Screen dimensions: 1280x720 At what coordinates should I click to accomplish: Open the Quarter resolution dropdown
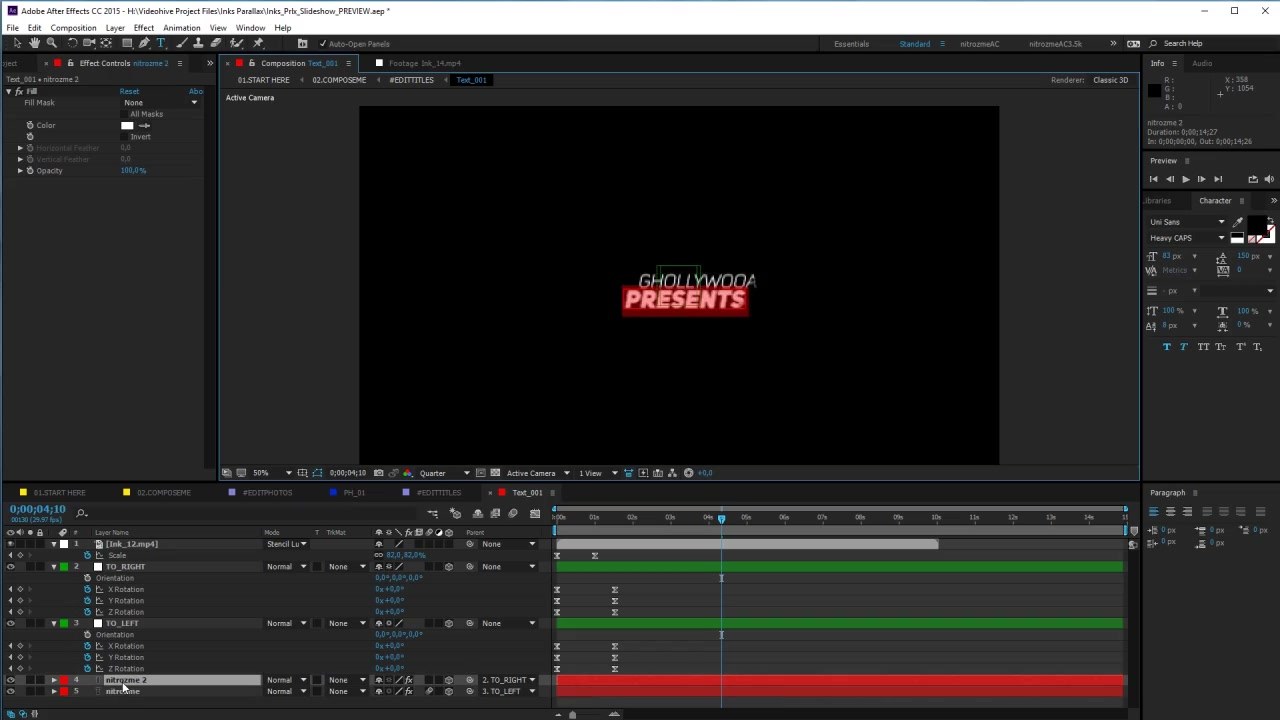445,473
